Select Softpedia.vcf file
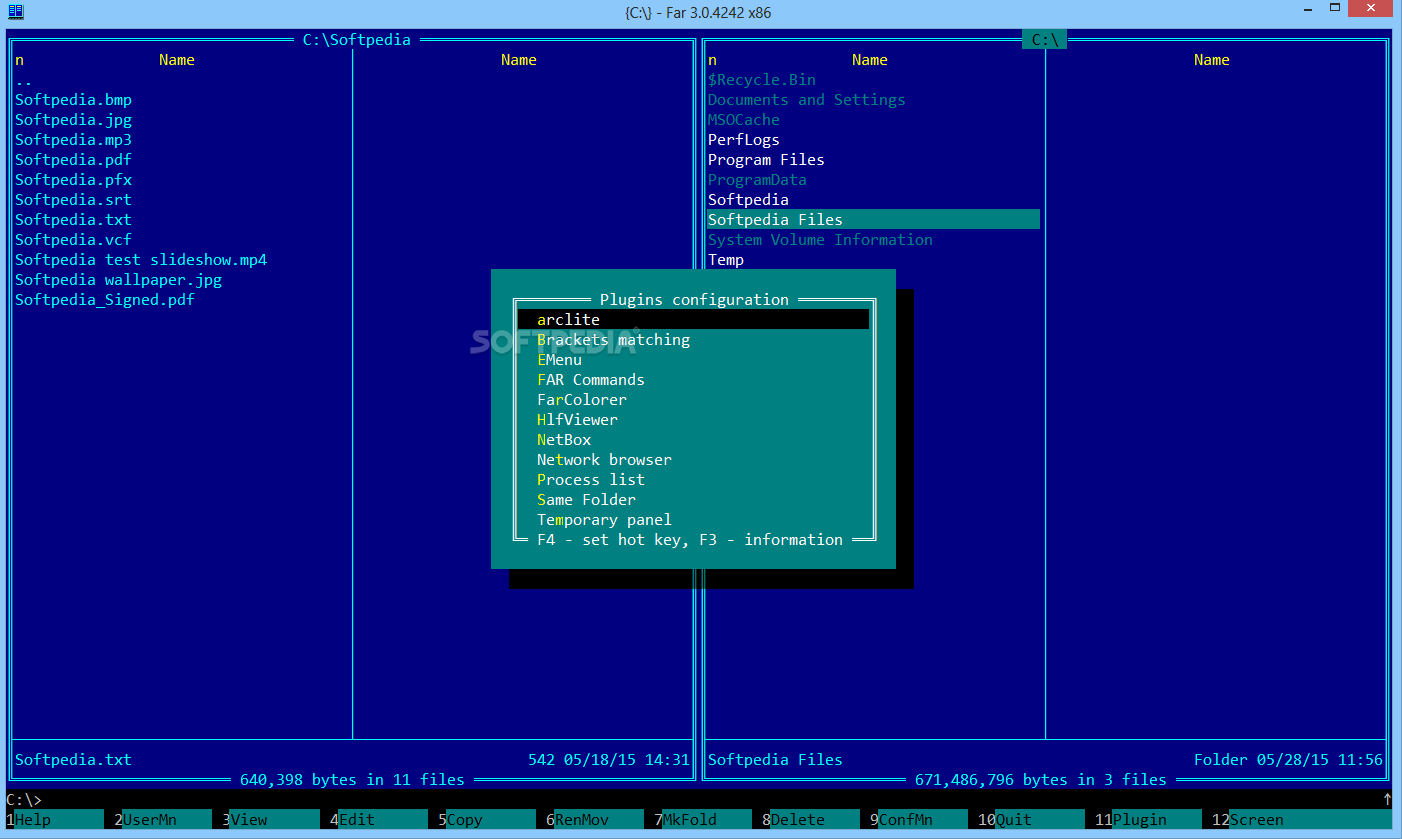Viewport: 1402px width, 839px height. (73, 239)
